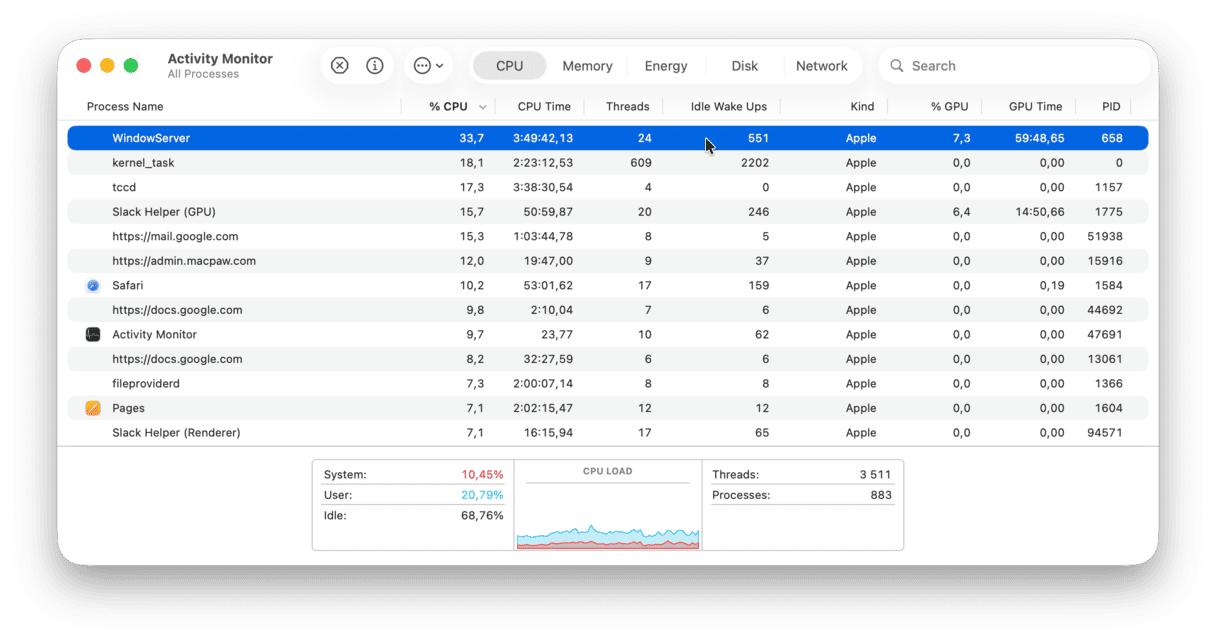The width and height of the screenshot is (1216, 641).
Task: Open process info with the (i) icon
Action: tap(375, 66)
